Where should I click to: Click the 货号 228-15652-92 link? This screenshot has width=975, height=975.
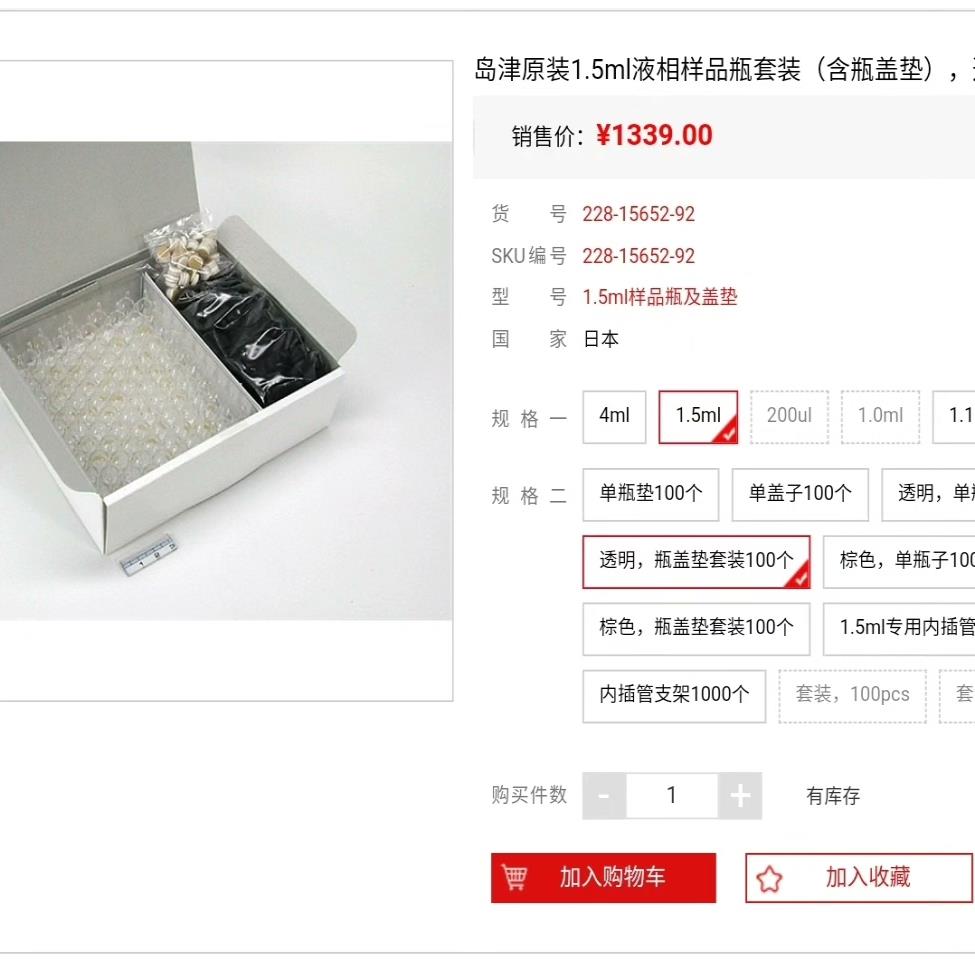pos(639,214)
